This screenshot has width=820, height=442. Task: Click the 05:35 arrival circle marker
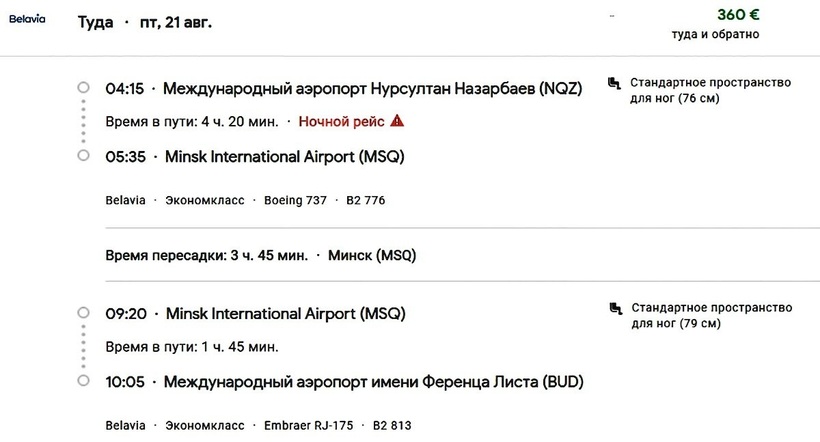click(x=84, y=156)
